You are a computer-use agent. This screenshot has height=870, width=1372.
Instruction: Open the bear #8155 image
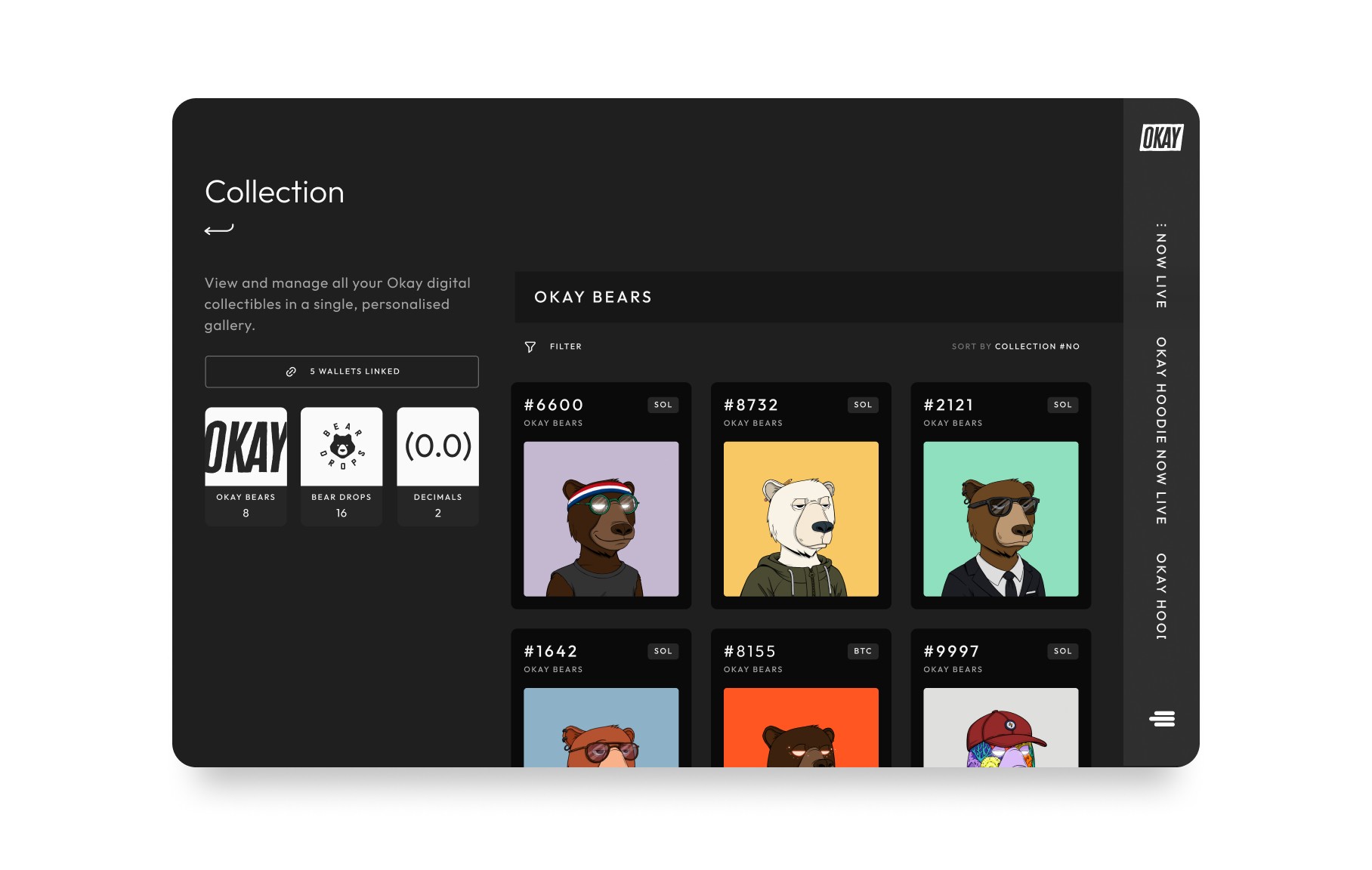pyautogui.click(x=801, y=727)
